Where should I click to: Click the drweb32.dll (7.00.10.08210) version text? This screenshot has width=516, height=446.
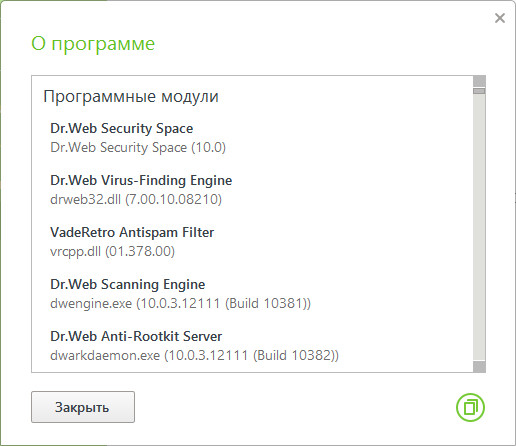point(136,199)
